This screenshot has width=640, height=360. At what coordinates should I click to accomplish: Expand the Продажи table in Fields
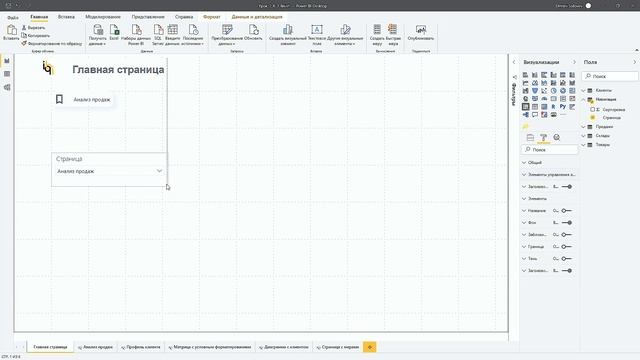tap(583, 127)
